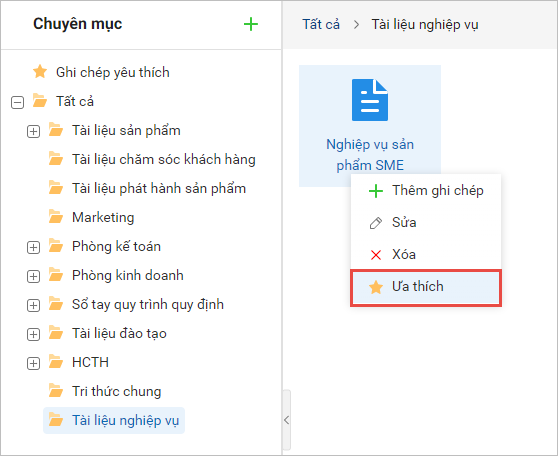
Task: Choose Thêm ghi chép menu entry
Action: point(426,191)
